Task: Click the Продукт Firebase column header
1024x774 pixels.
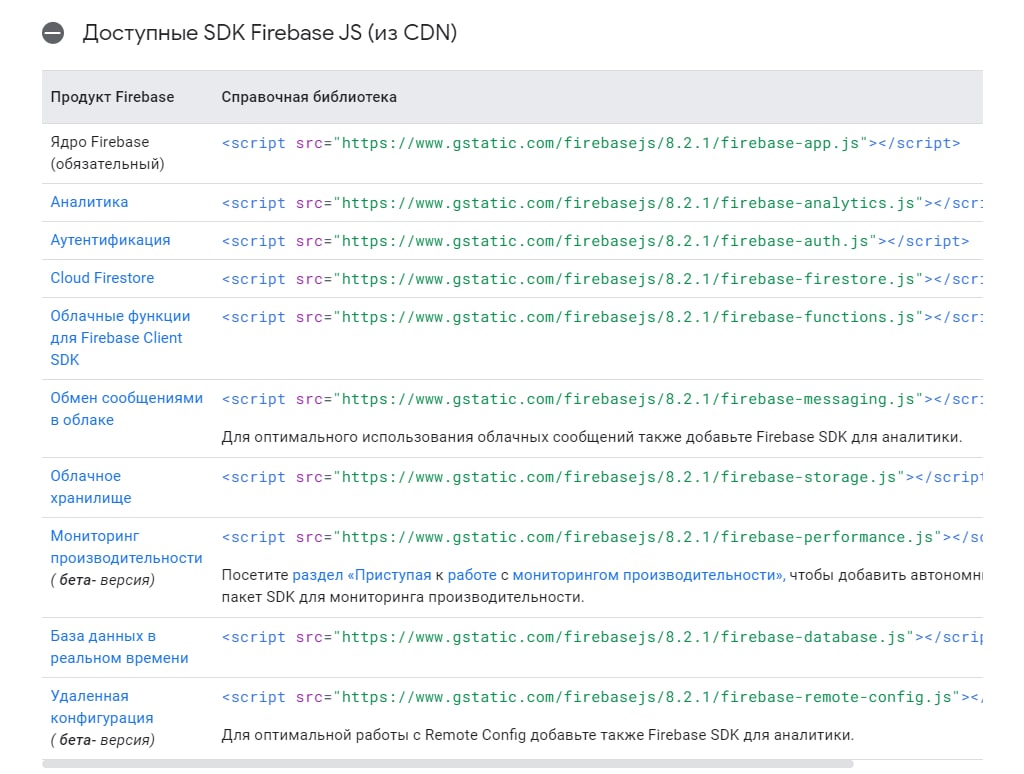Action: coord(112,97)
